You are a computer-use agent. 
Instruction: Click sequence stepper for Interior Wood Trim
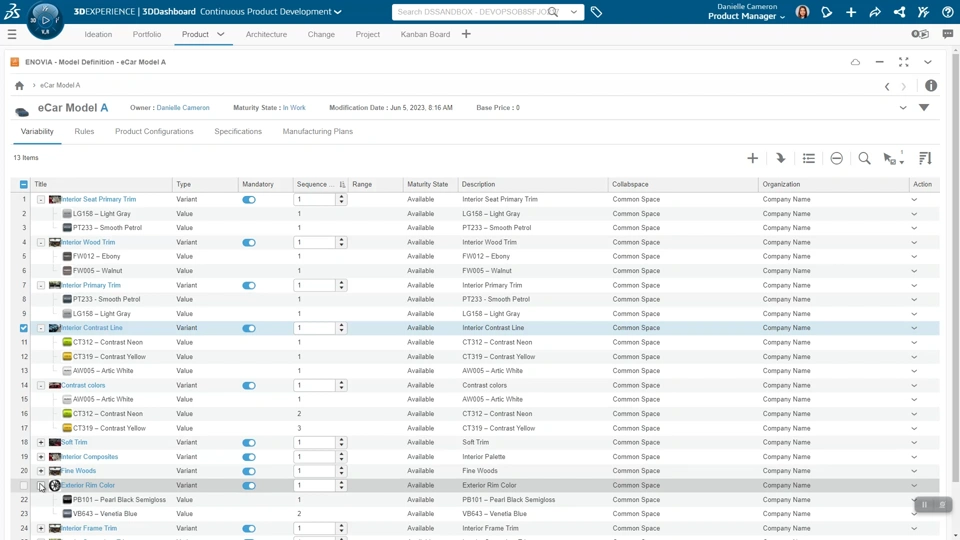coord(342,242)
